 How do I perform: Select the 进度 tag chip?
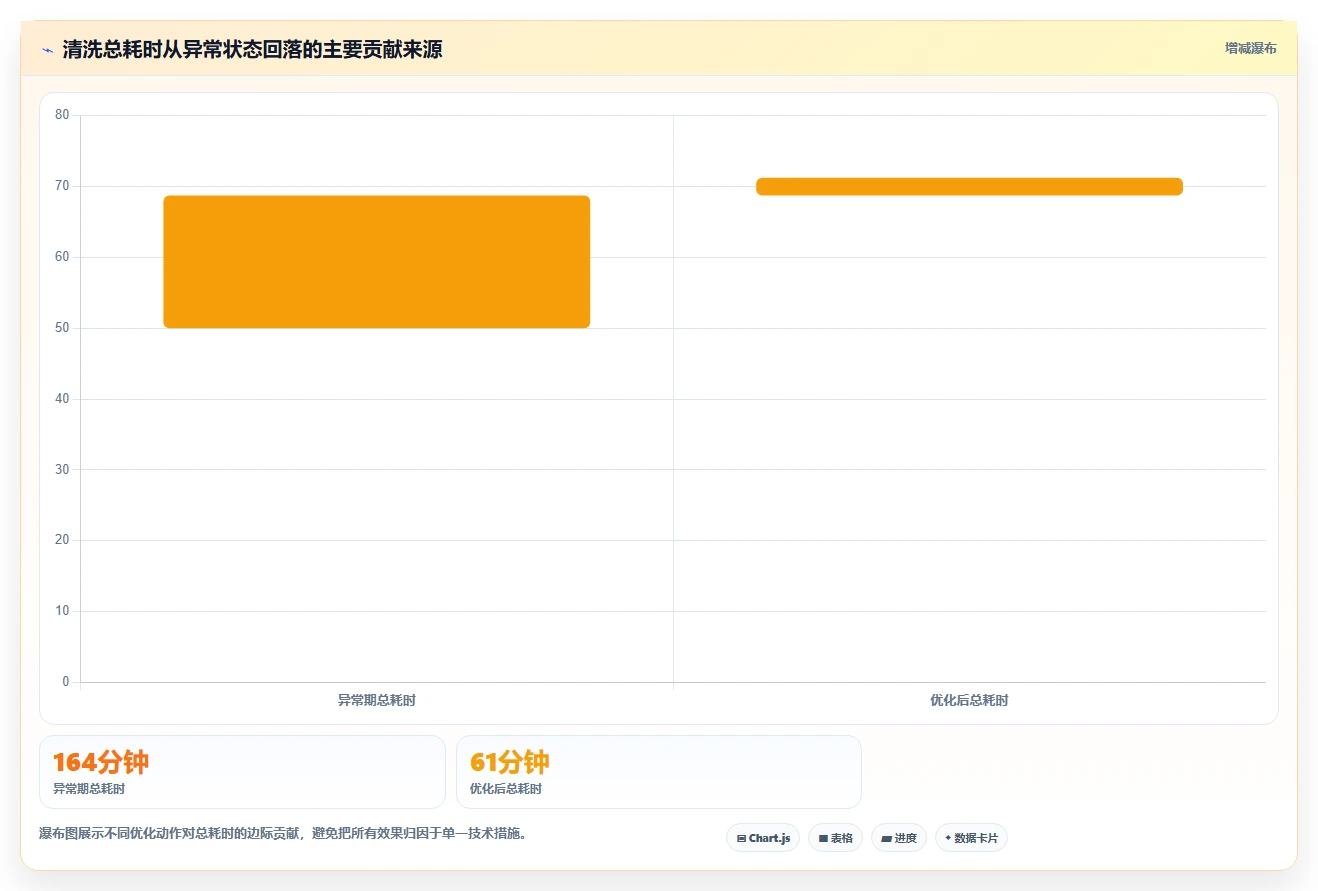coord(899,838)
